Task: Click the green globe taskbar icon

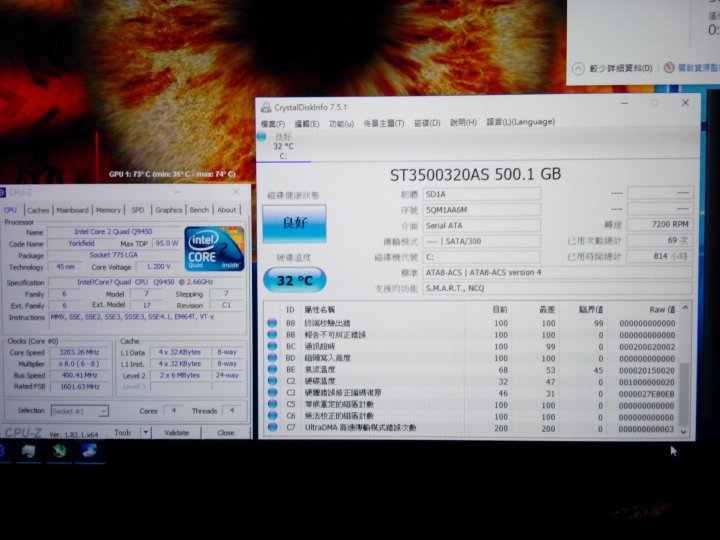Action: 59,451
